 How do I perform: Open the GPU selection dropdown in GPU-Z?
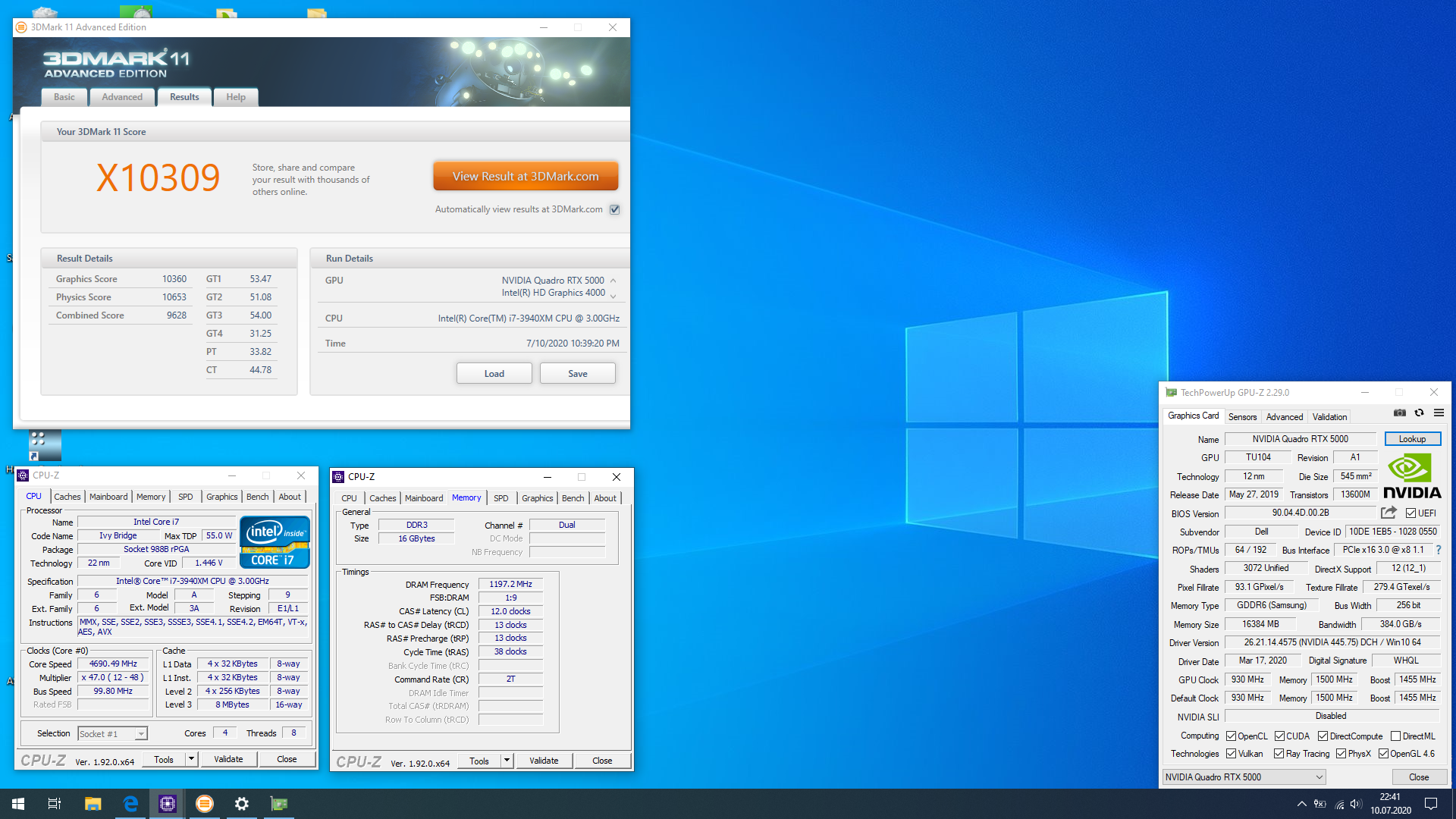tap(1244, 777)
